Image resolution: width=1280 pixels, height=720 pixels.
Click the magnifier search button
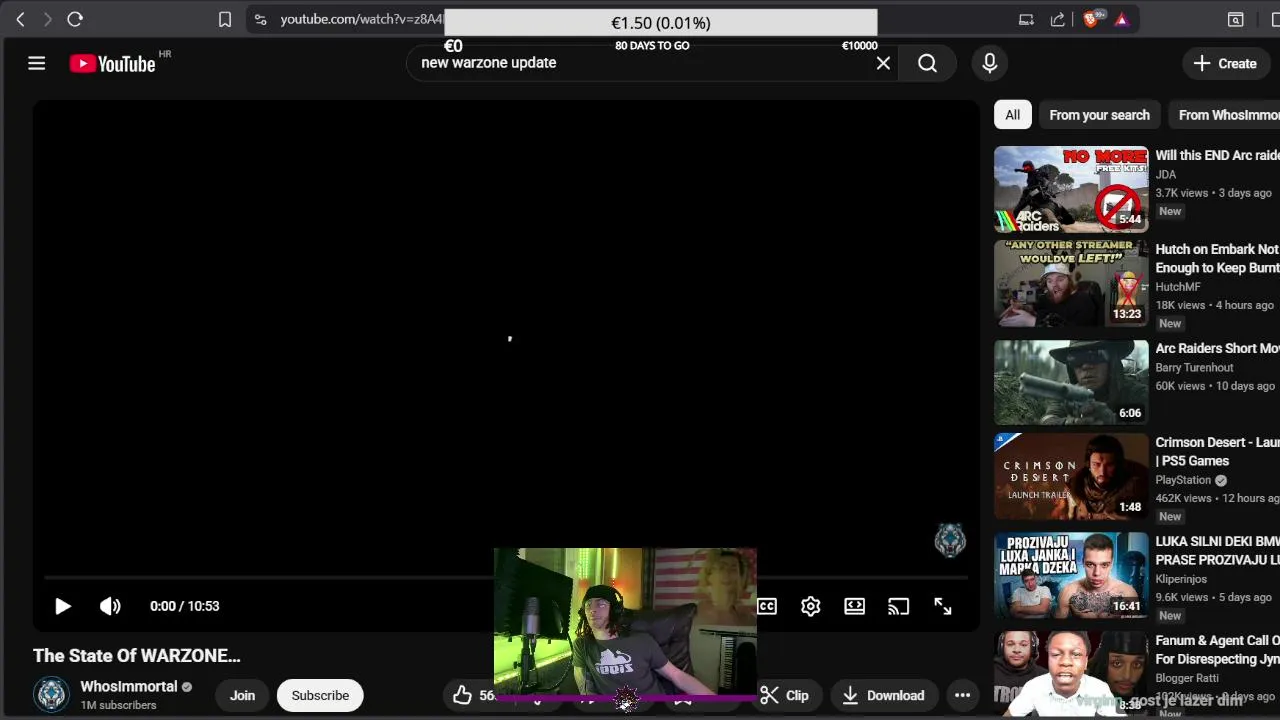click(x=928, y=63)
